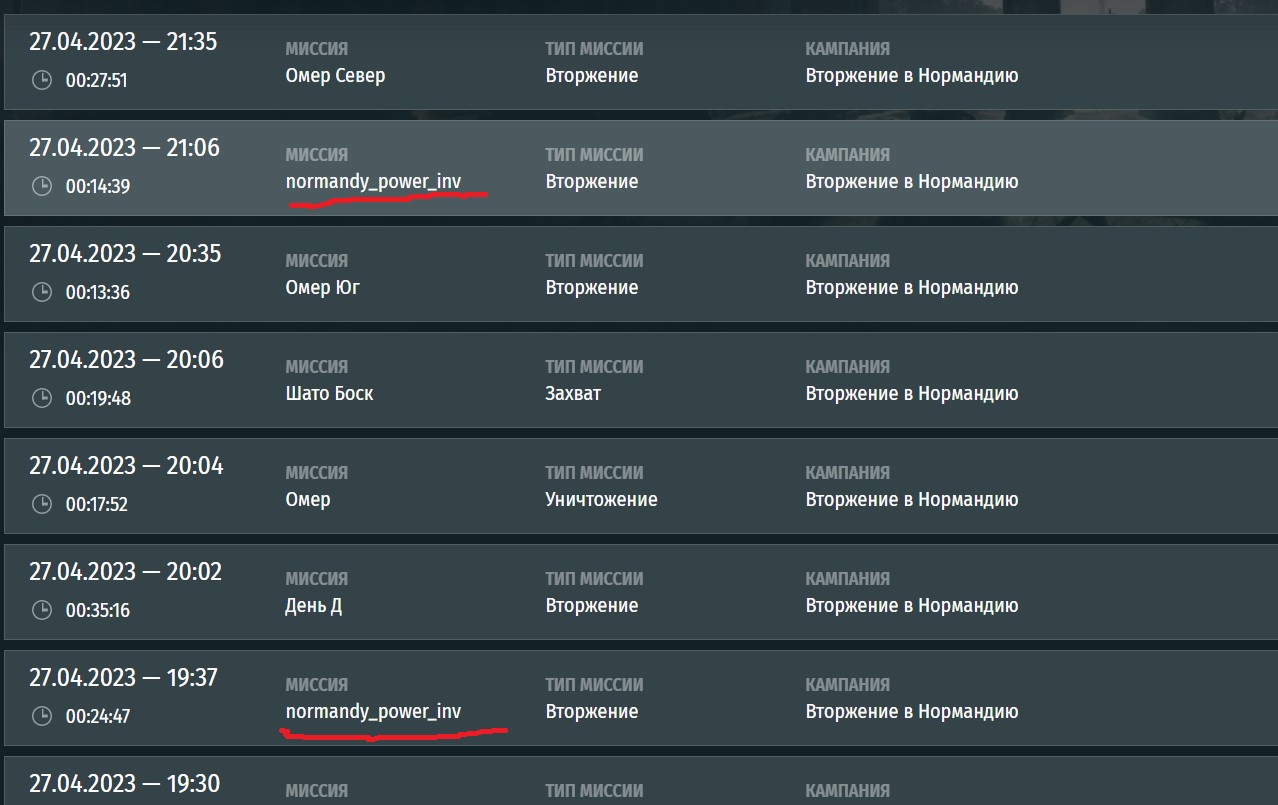Image resolution: width=1278 pixels, height=805 pixels.
Task: Click the normandy_power_inv mission from 19:37
Action: coord(373,712)
